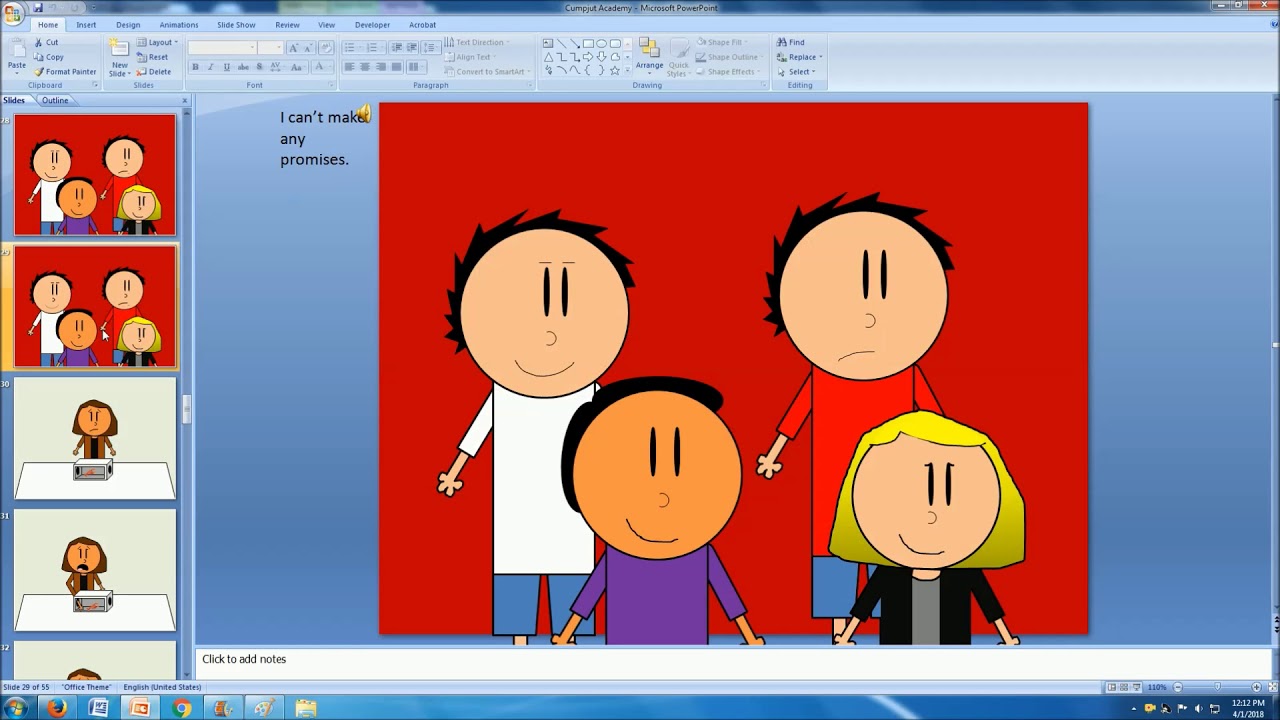Open Text Direction dropdown
1280x720 pixels.
pos(476,42)
